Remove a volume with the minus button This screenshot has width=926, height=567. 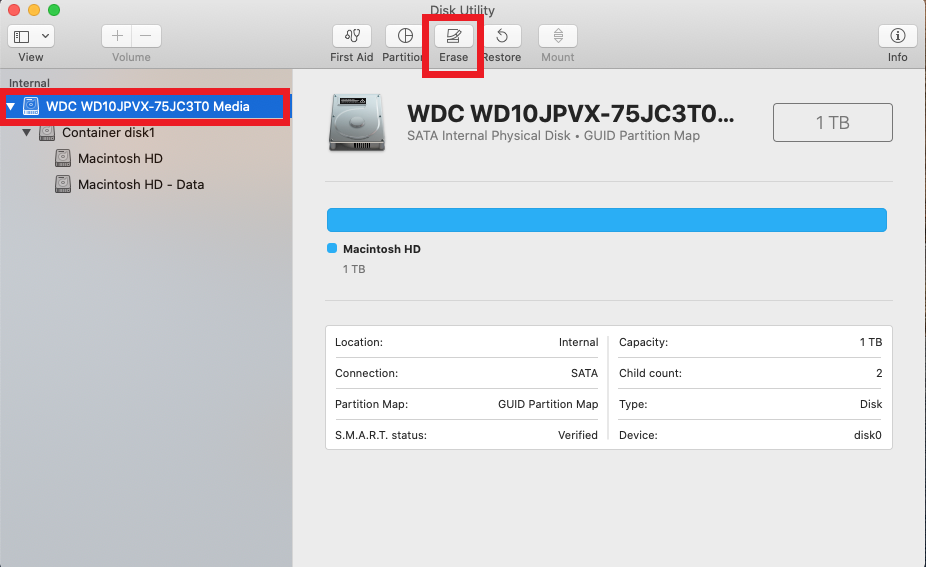pos(146,36)
